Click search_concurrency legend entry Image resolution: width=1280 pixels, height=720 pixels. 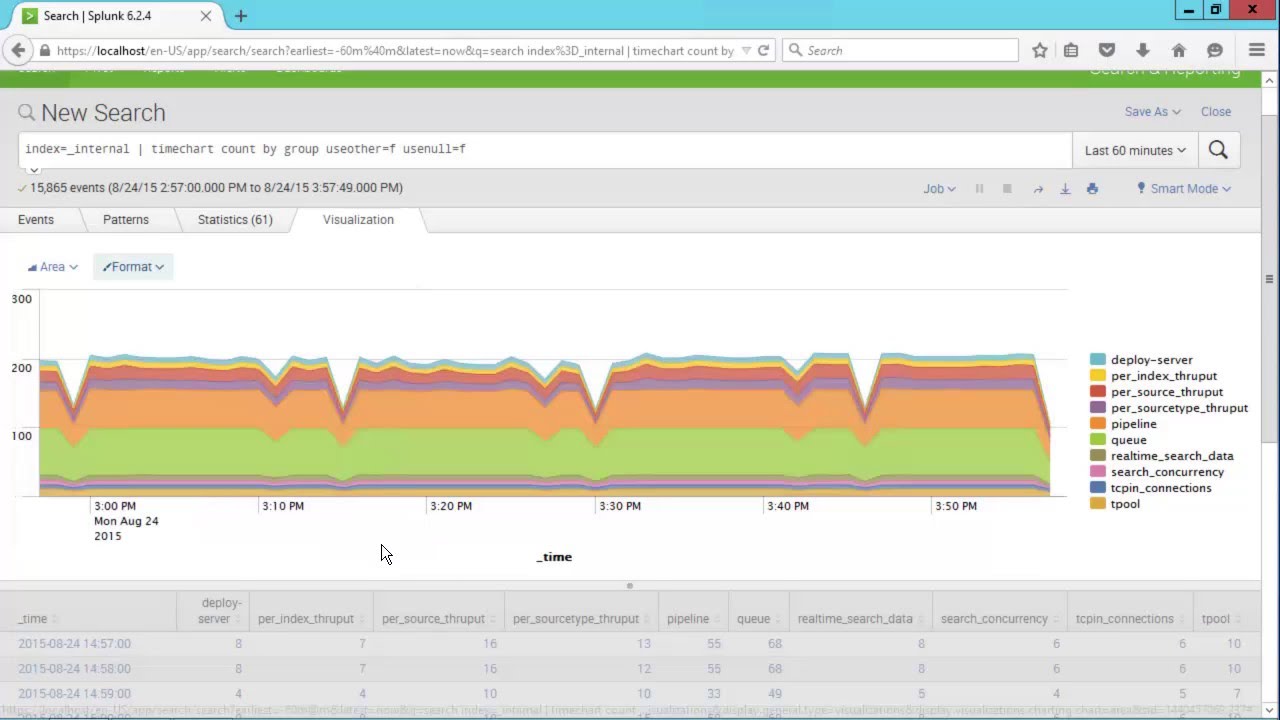1157,472
